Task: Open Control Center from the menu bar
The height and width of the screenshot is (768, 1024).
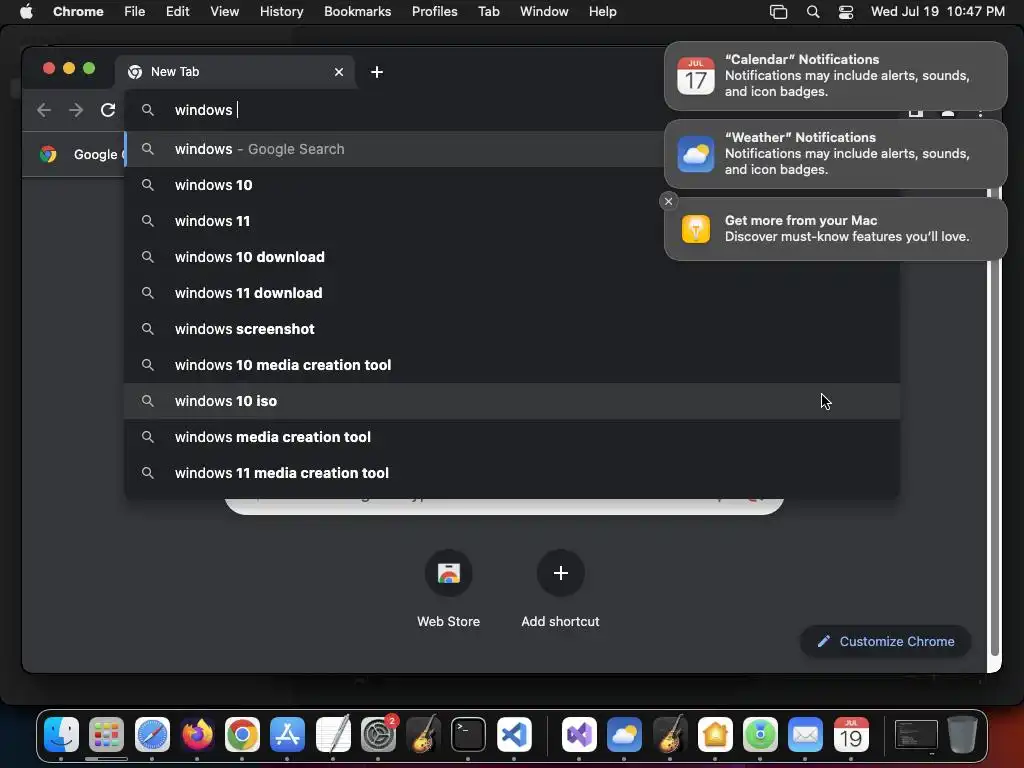Action: point(846,12)
